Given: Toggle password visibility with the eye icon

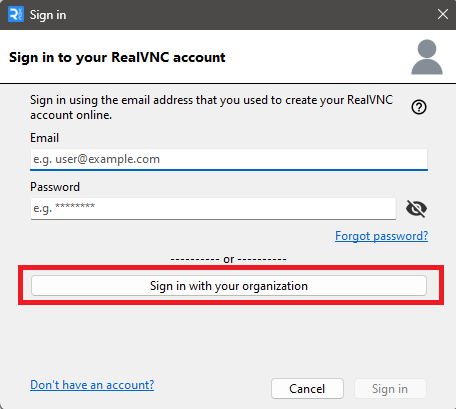Looking at the screenshot, I should coord(416,209).
